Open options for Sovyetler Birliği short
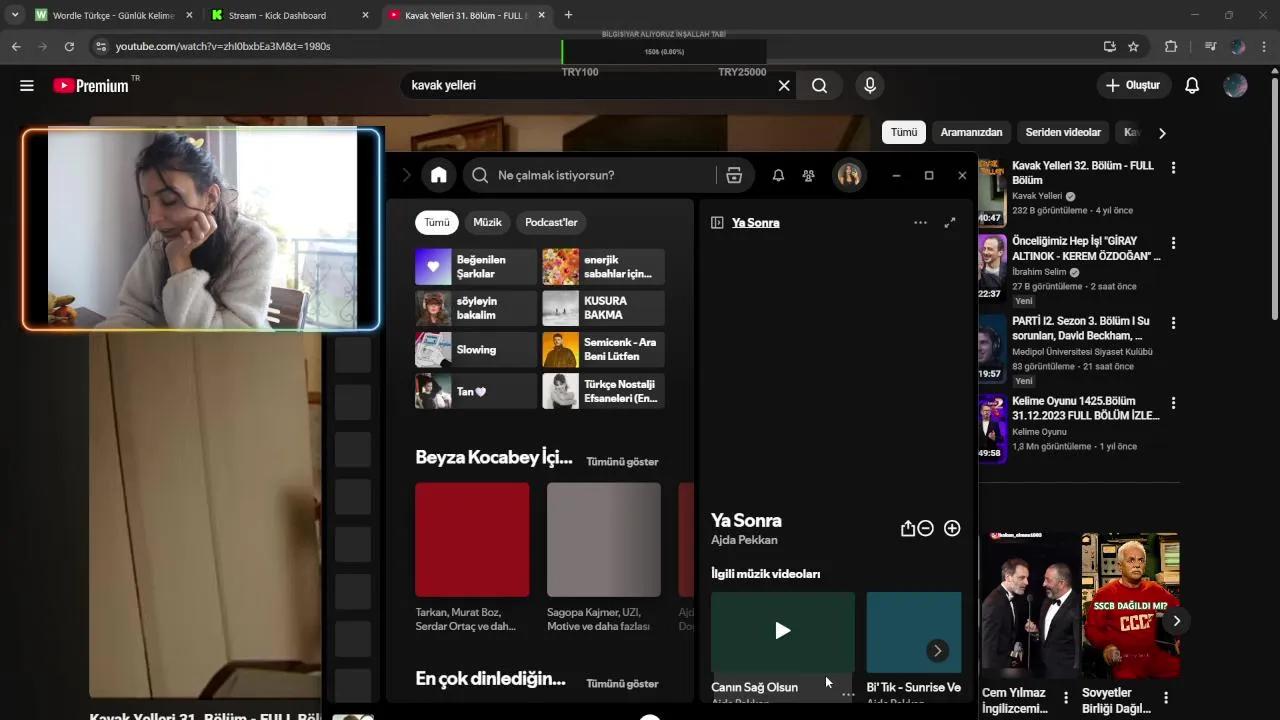1280x720 pixels. coord(1166,697)
